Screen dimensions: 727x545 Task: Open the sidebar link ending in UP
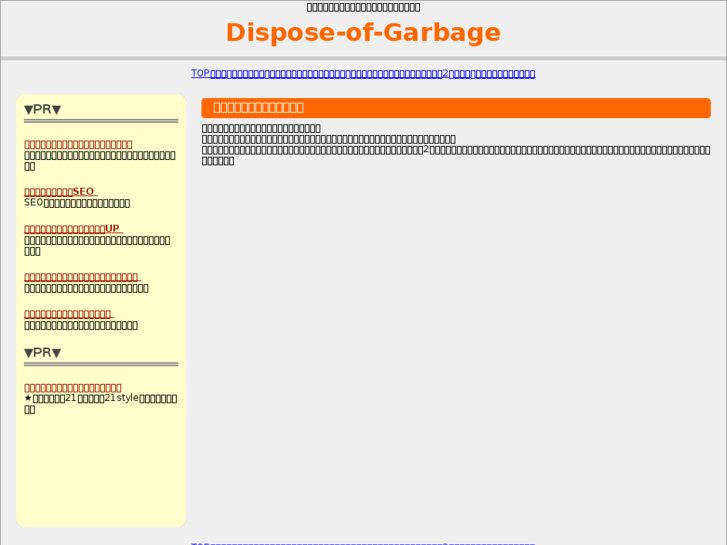tap(73, 229)
